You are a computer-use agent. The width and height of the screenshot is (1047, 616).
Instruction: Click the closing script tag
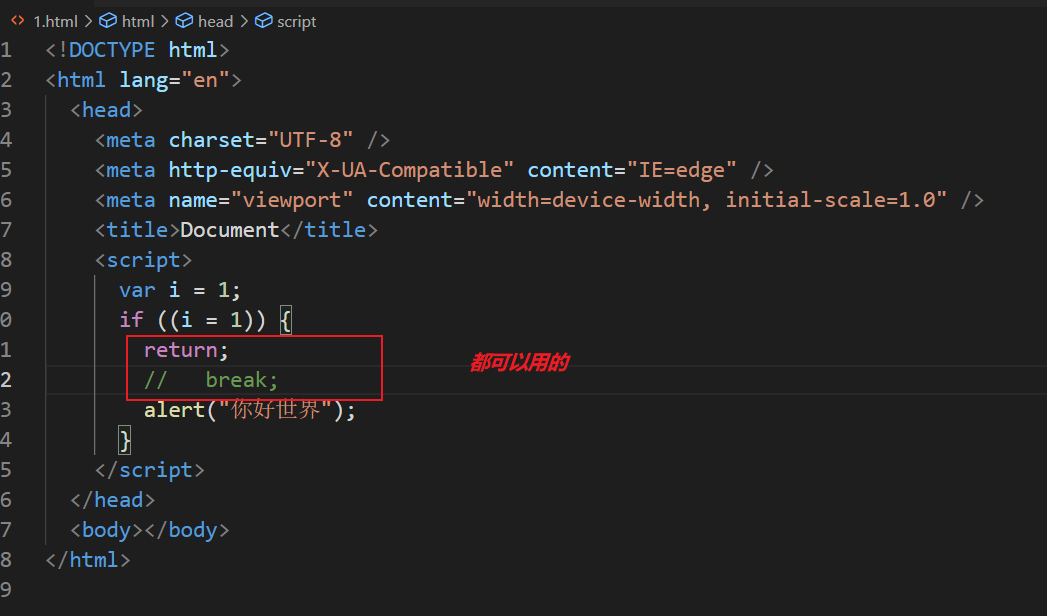pyautogui.click(x=150, y=471)
